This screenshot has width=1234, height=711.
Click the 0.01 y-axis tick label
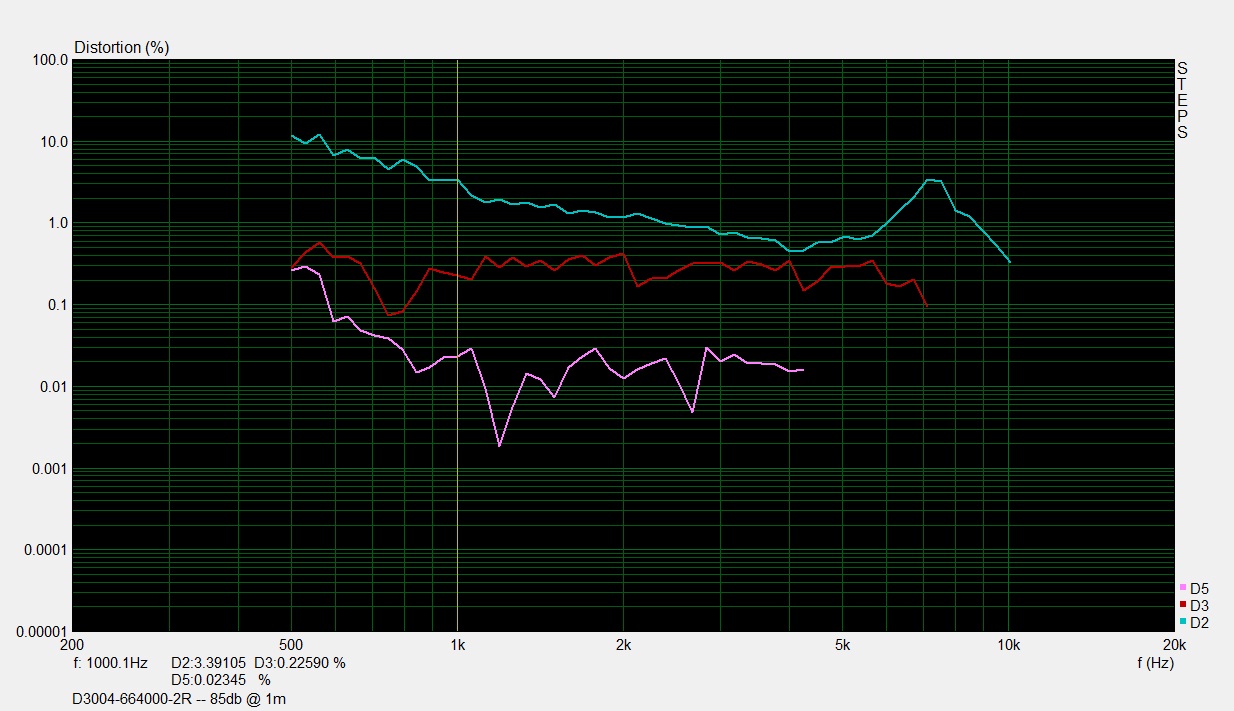point(54,387)
